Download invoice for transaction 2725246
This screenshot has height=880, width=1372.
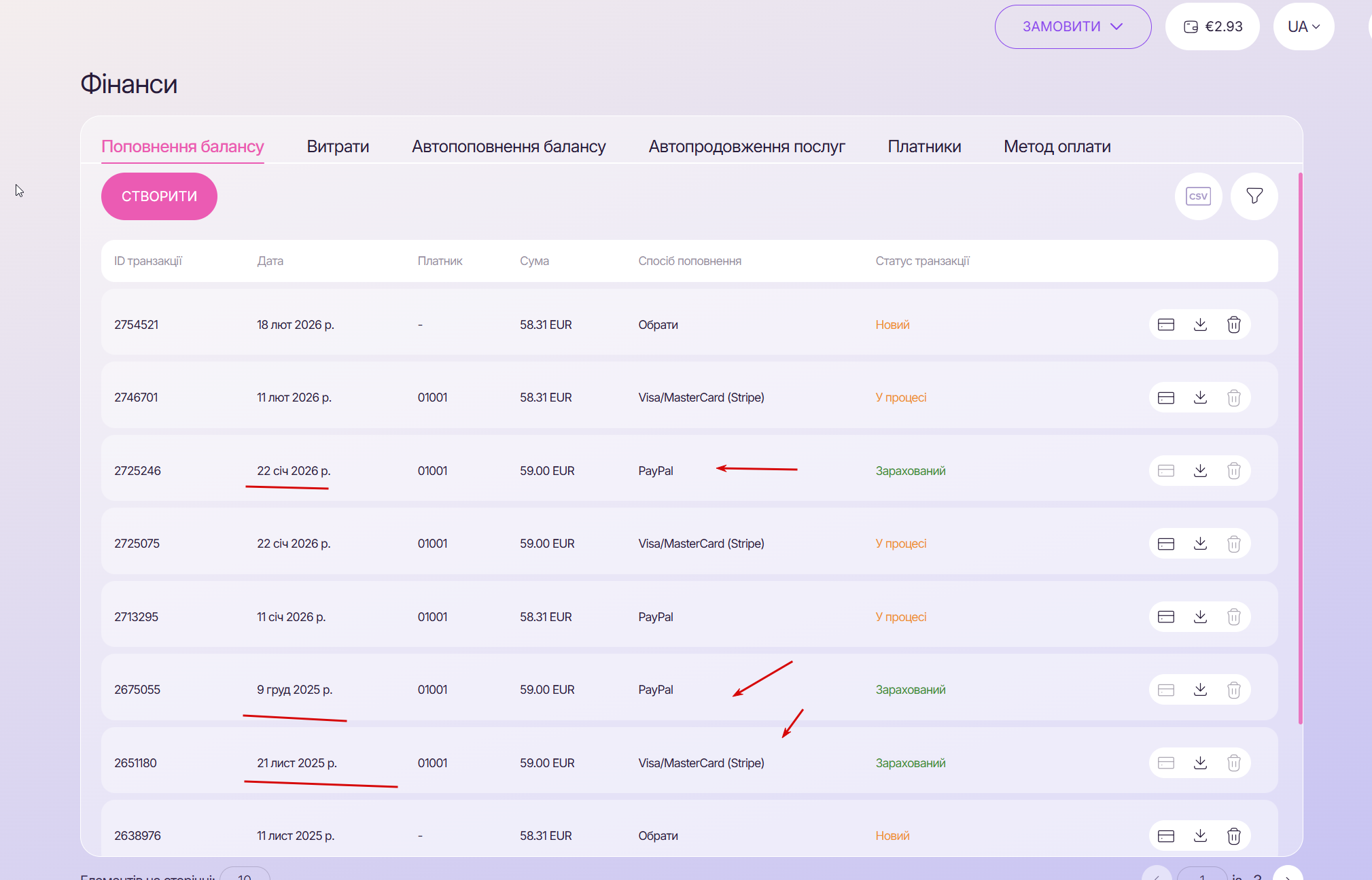click(1200, 471)
